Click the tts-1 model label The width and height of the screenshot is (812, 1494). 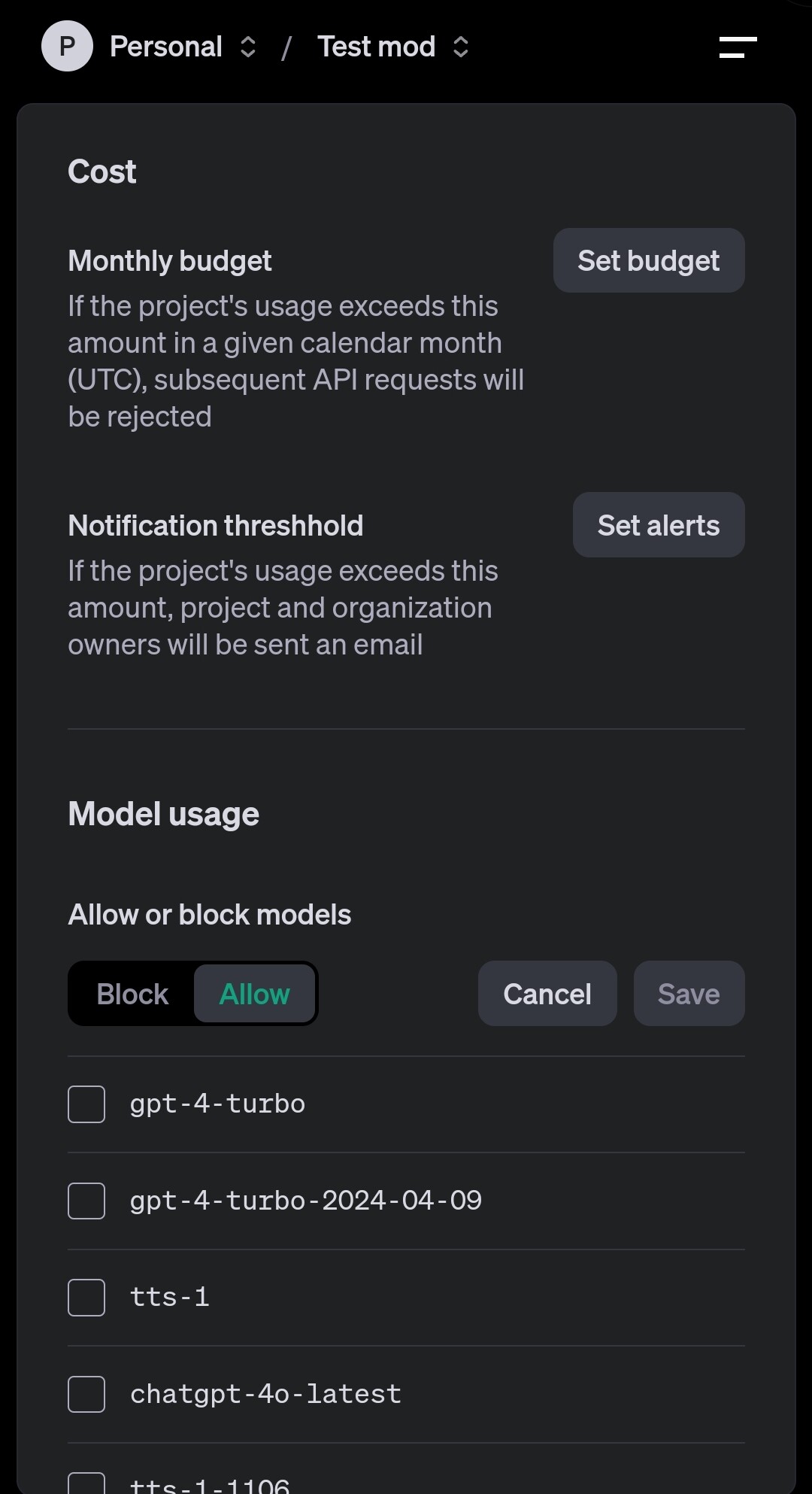(x=169, y=1298)
